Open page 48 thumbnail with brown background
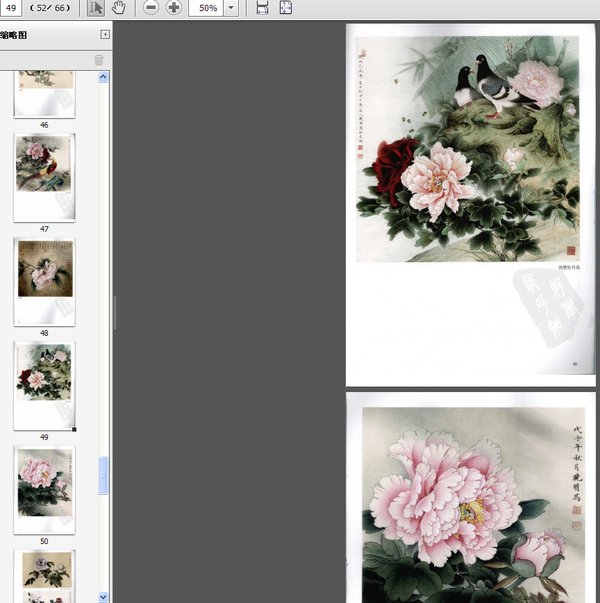The image size is (600, 603). (44, 282)
